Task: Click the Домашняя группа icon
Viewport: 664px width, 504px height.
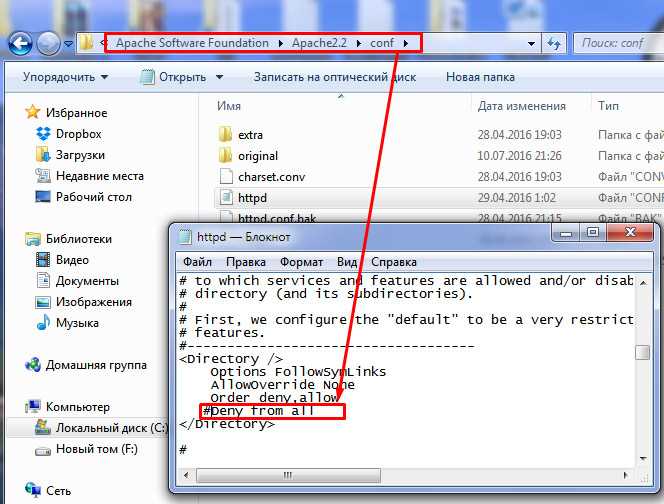Action: tap(33, 365)
